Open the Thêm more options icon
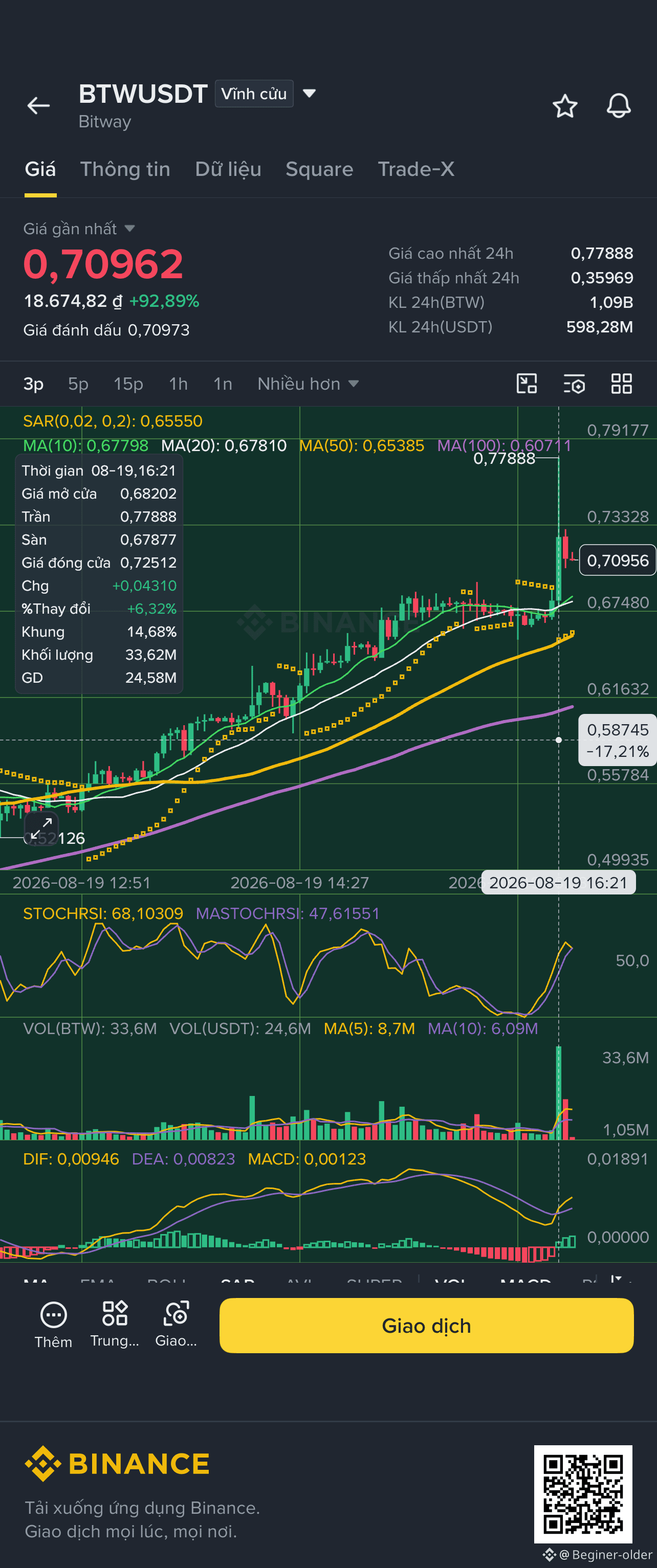This screenshot has height=1568, width=657. pos(53,1325)
